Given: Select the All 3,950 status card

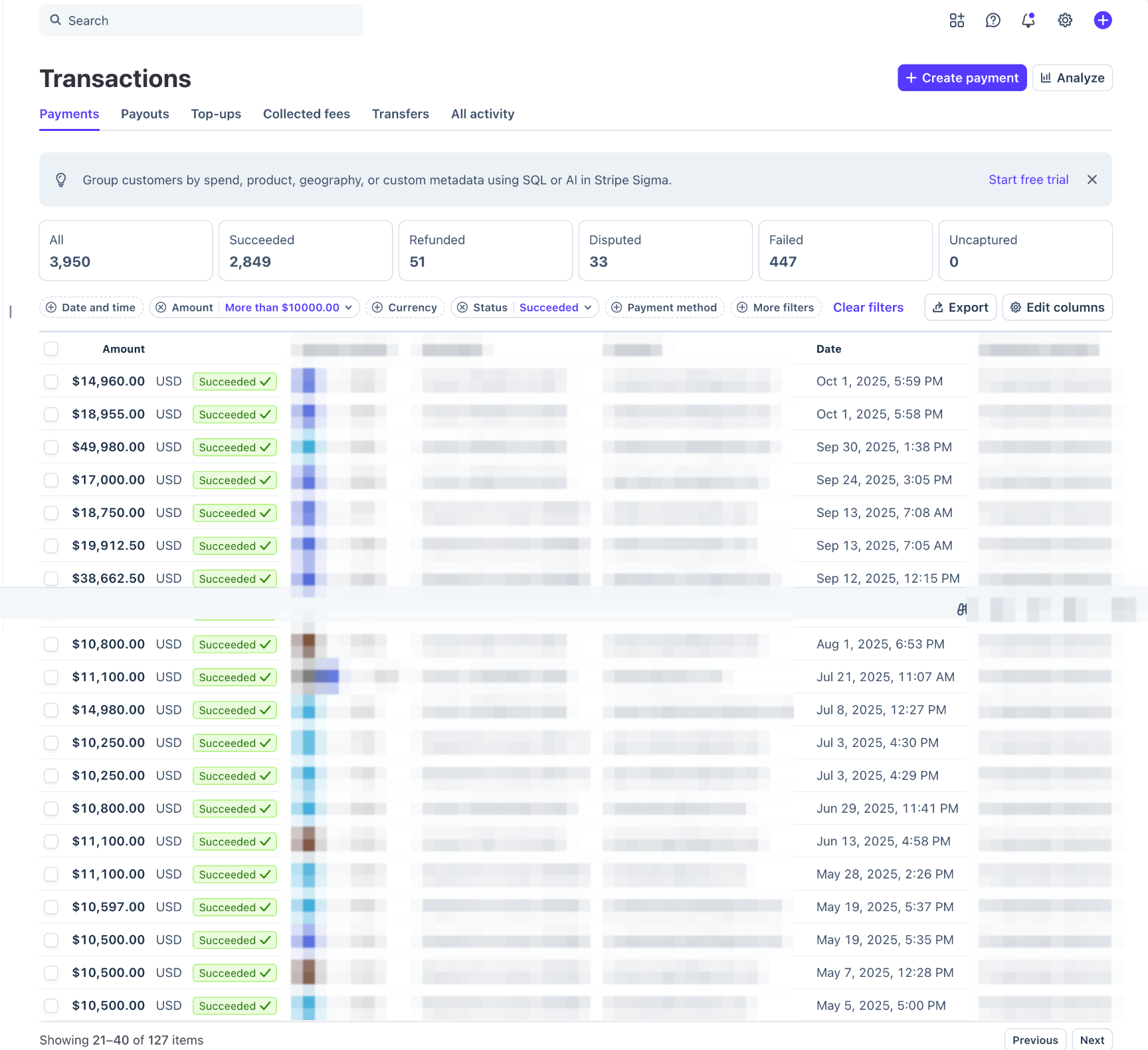Looking at the screenshot, I should click(x=126, y=251).
